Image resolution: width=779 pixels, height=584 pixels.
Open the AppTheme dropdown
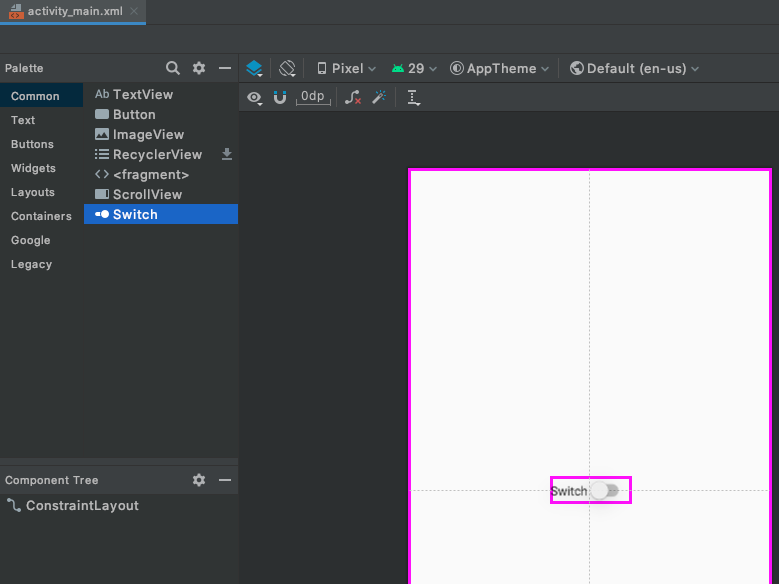[x=499, y=69]
